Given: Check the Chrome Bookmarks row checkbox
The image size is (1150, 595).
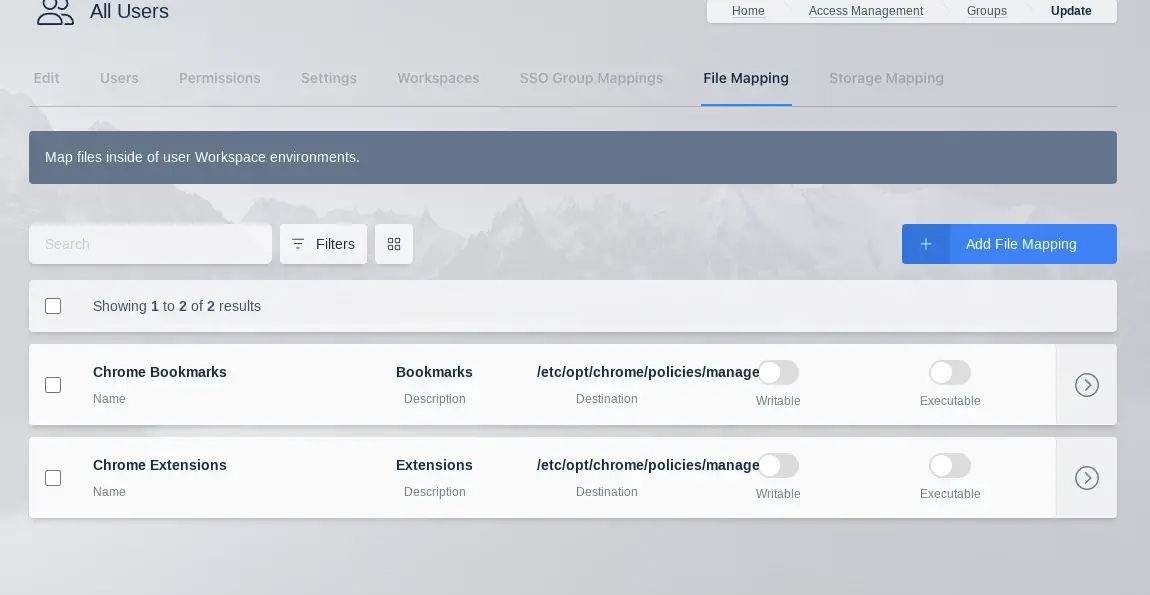Looking at the screenshot, I should pyautogui.click(x=53, y=385).
